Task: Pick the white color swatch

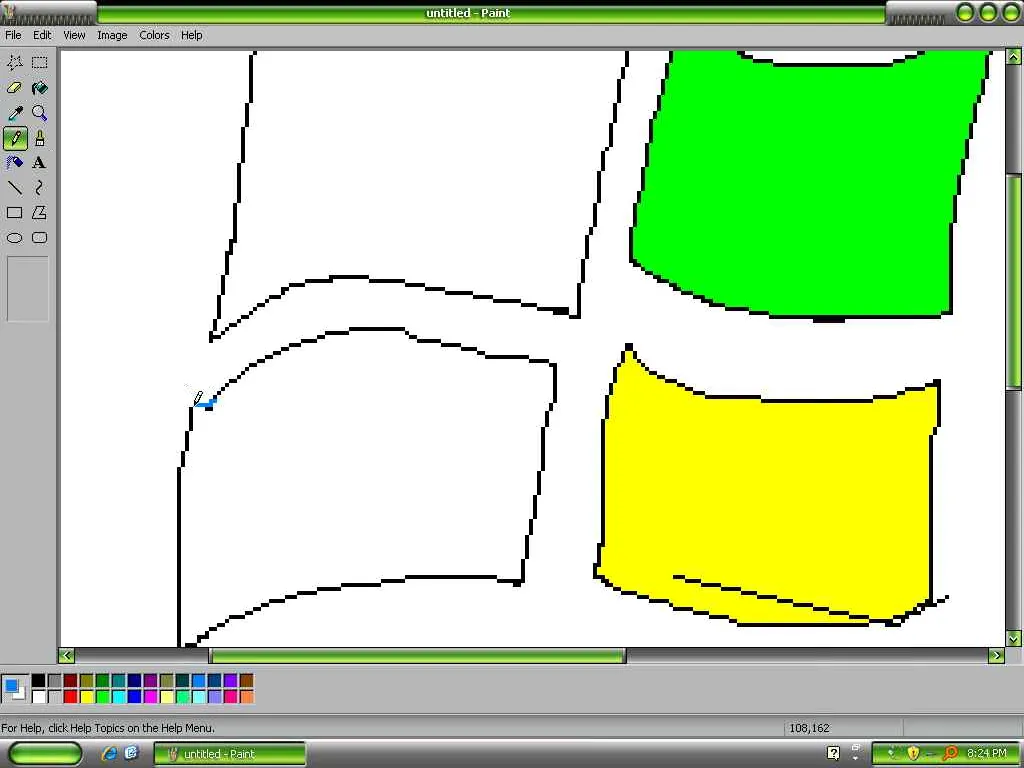Action: (x=39, y=697)
